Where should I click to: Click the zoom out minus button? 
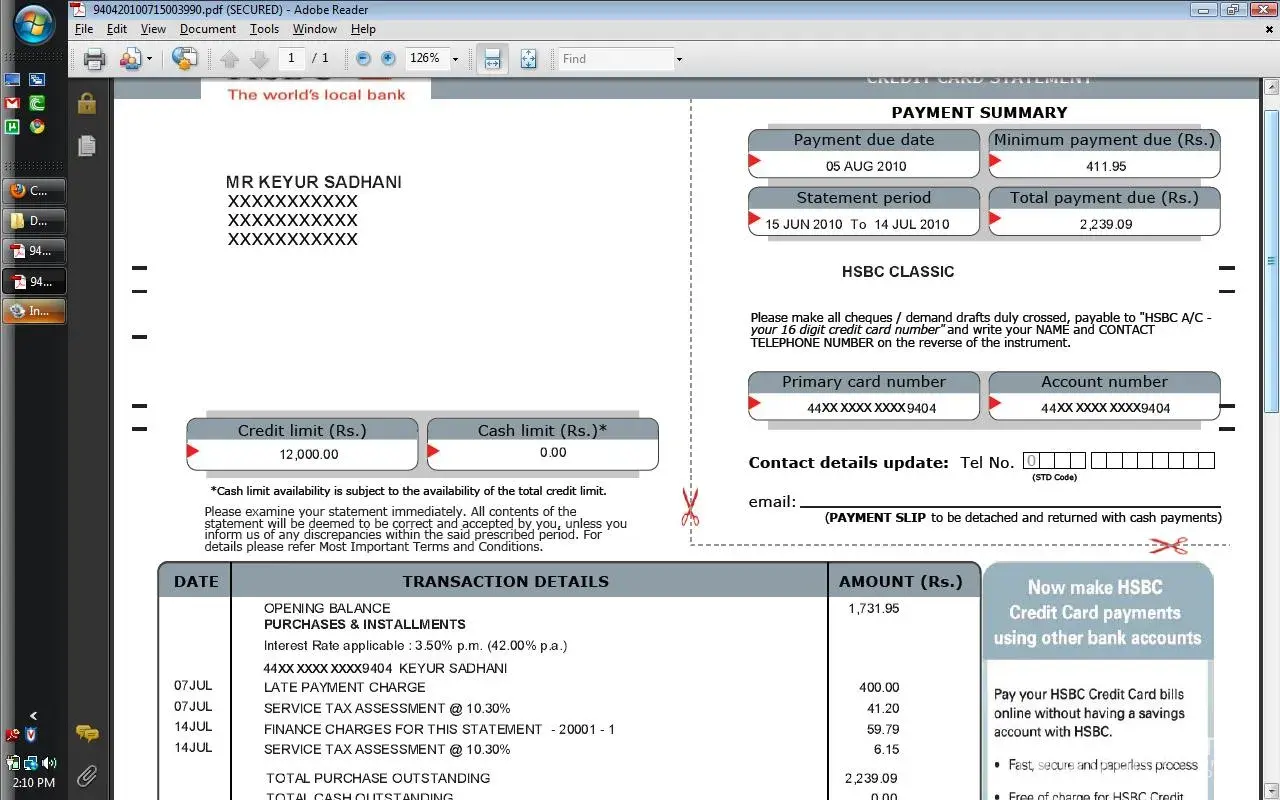click(363, 59)
